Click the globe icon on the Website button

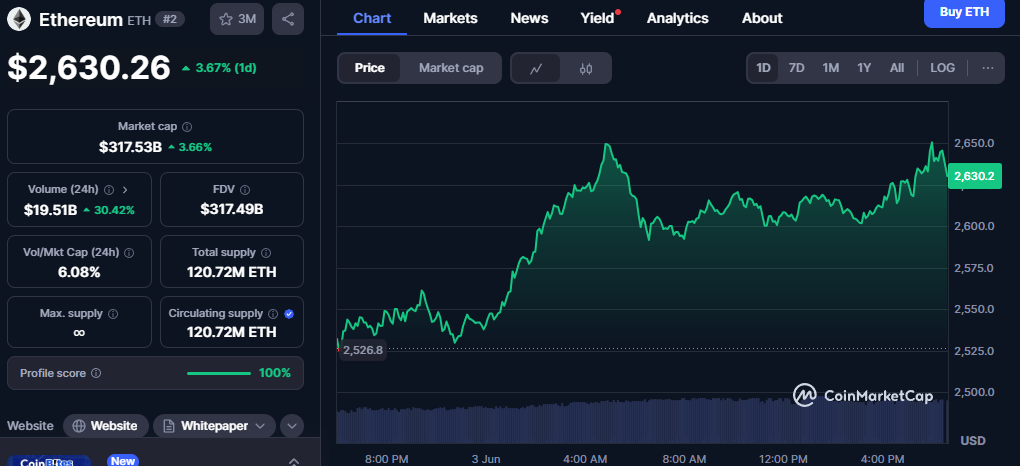coord(79,426)
